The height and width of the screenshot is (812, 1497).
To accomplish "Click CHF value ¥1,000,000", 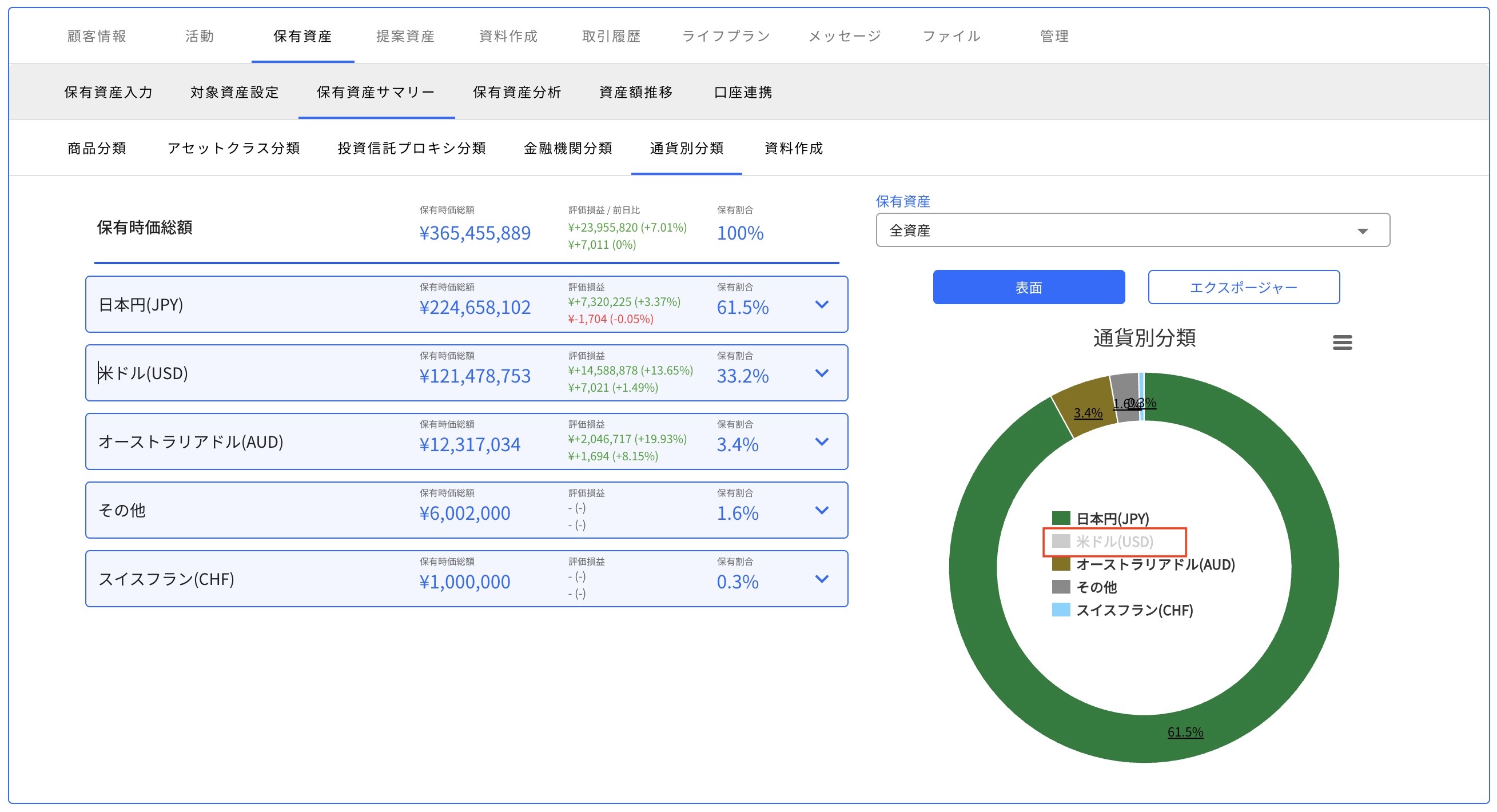I will 464,582.
